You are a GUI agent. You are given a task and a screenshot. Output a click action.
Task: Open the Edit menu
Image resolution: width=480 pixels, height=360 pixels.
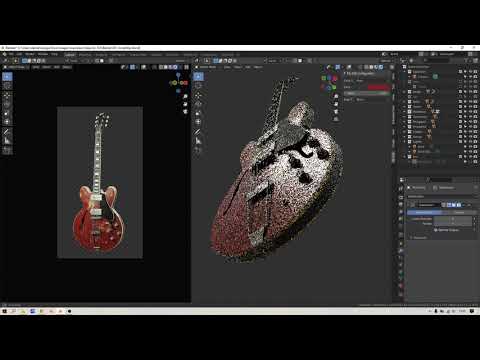pyautogui.click(x=20, y=54)
